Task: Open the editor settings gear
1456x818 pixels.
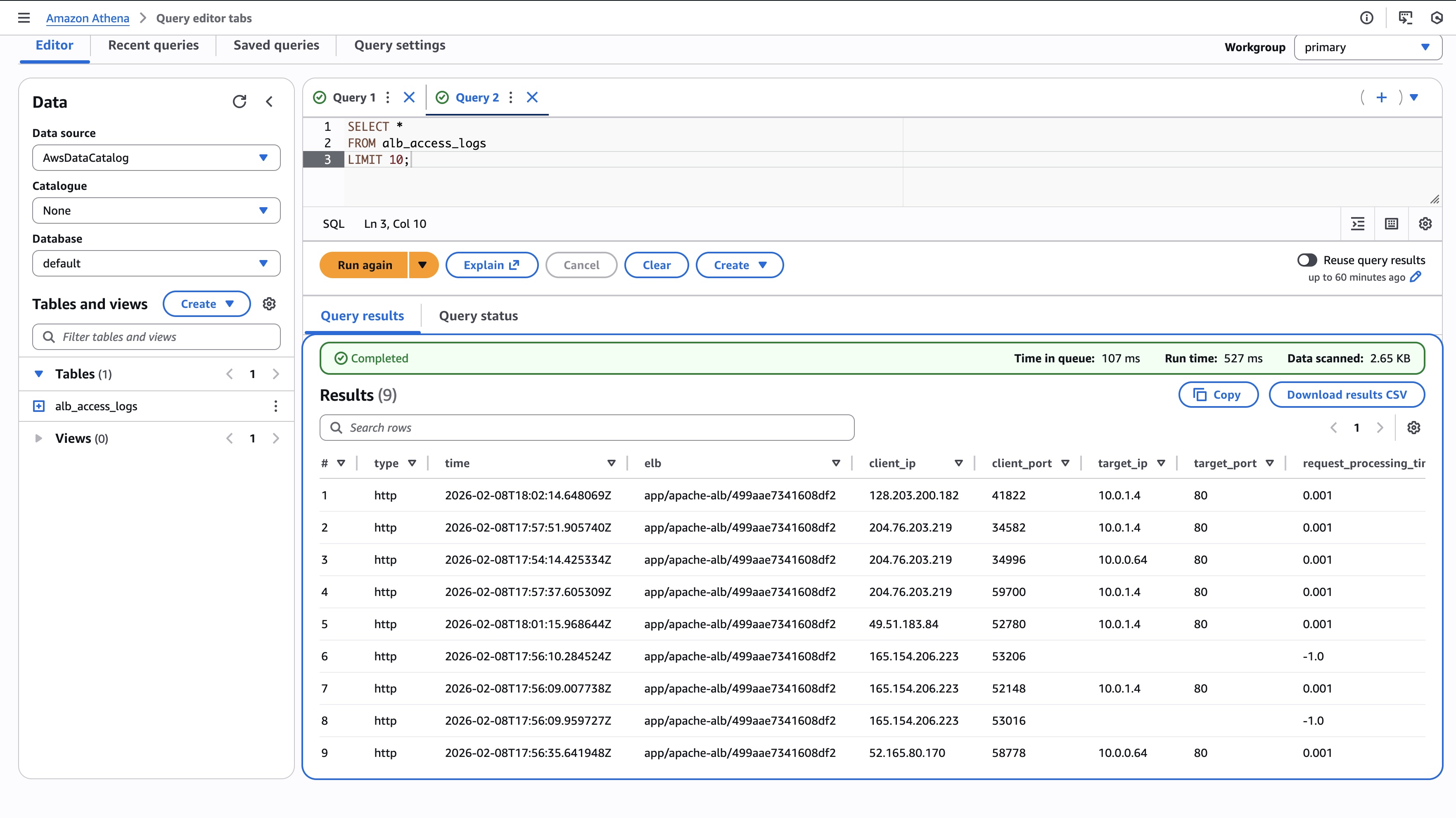Action: (1425, 224)
